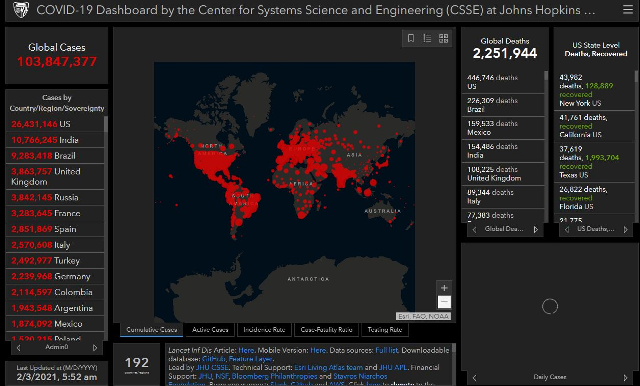Viewport: 640px width, 386px height.
Task: Go to next page of Daily Cases panel
Action: point(625,377)
